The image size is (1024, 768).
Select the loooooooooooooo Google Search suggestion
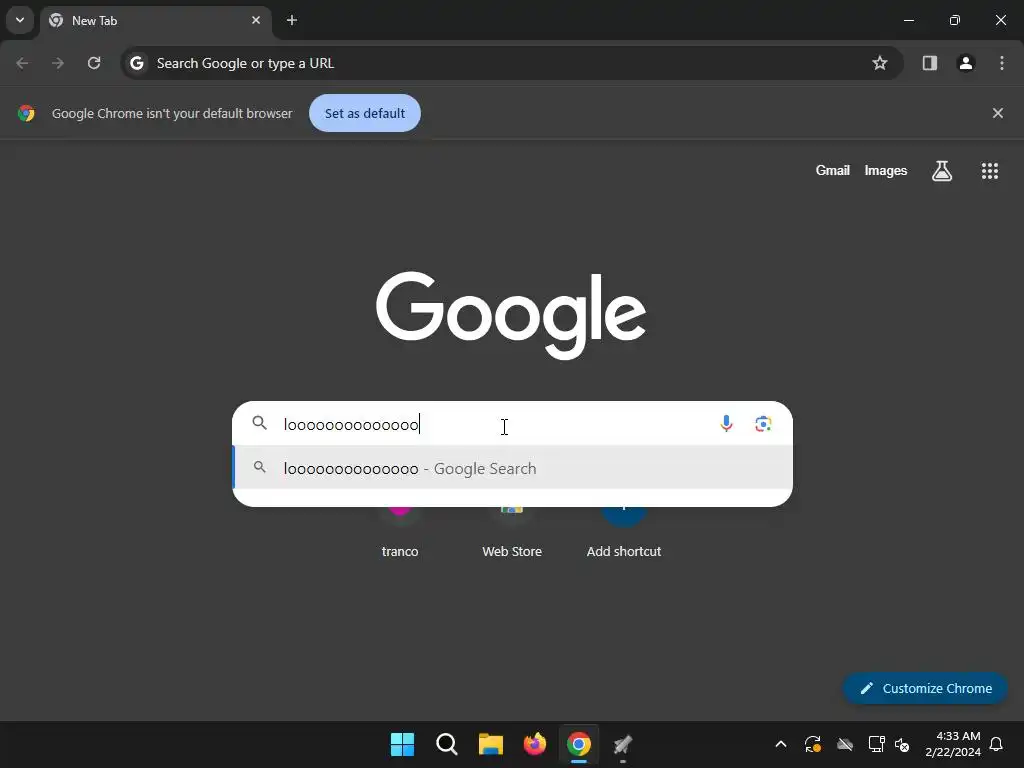[x=513, y=468]
